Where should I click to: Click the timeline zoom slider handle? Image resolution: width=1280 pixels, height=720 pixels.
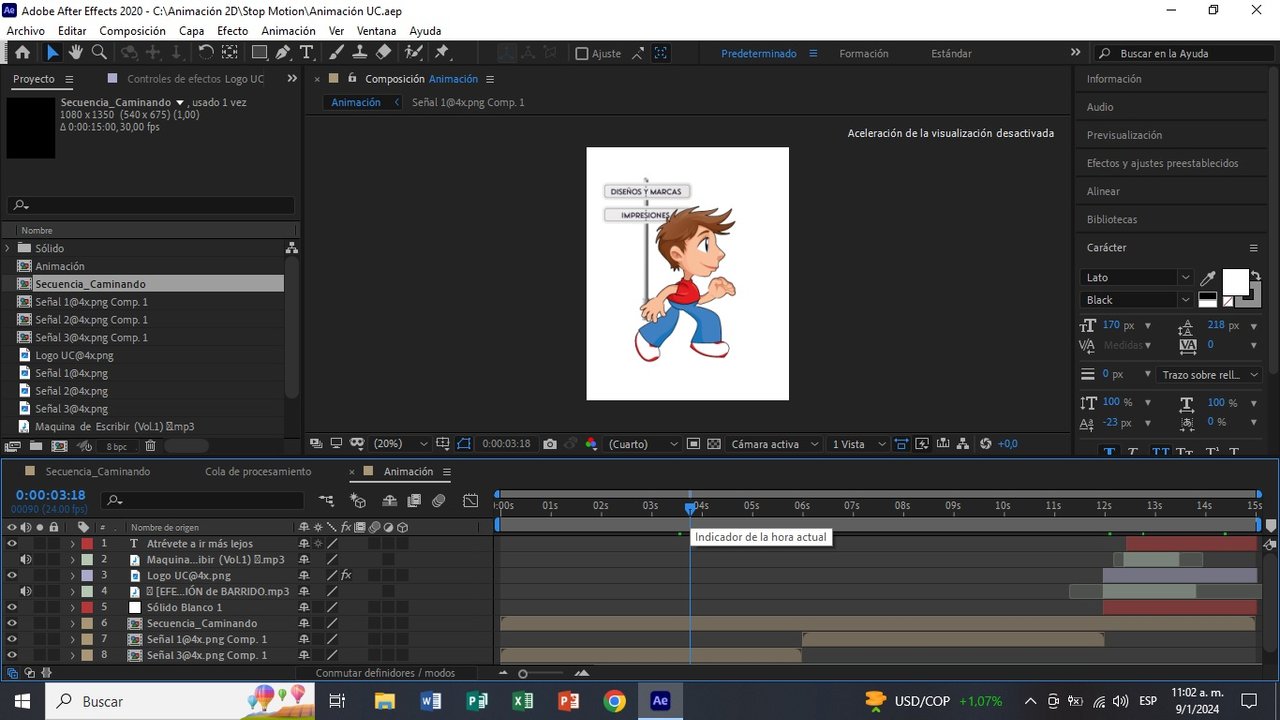522,674
